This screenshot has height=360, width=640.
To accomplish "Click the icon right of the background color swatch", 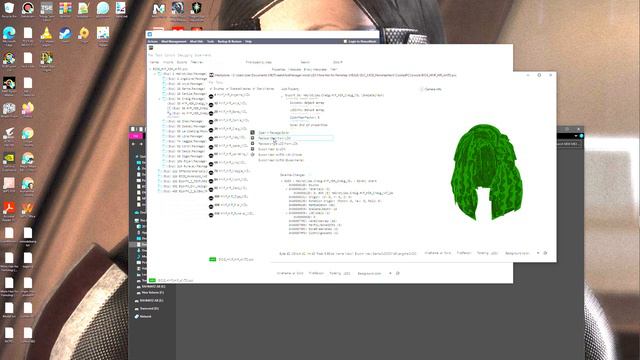I will pos(545,253).
